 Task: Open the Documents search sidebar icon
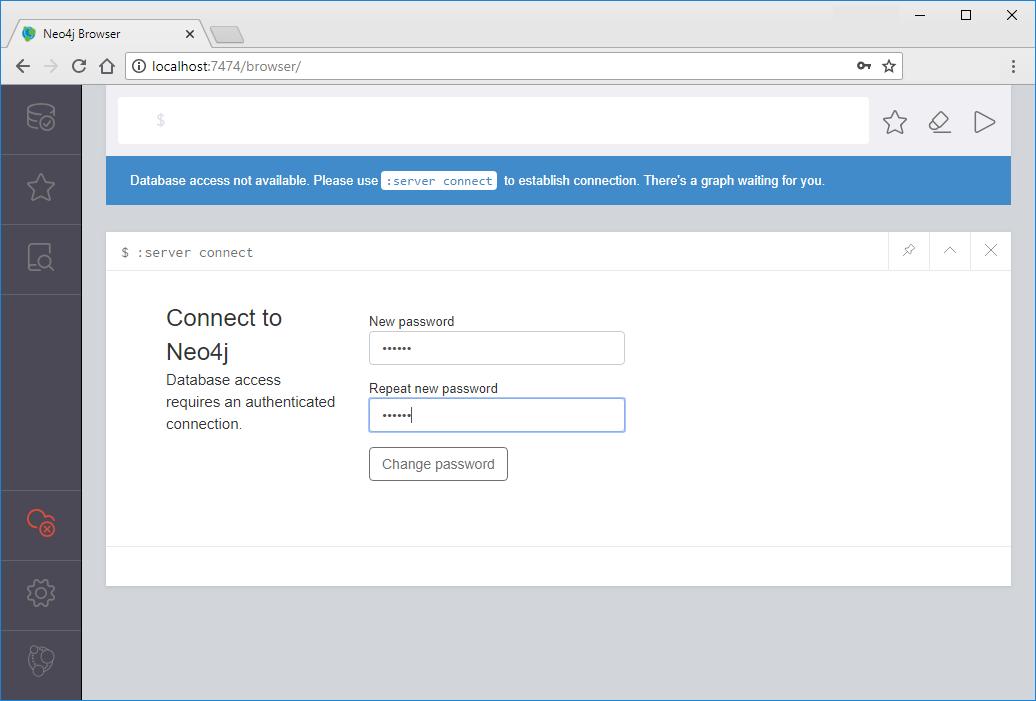[41, 258]
